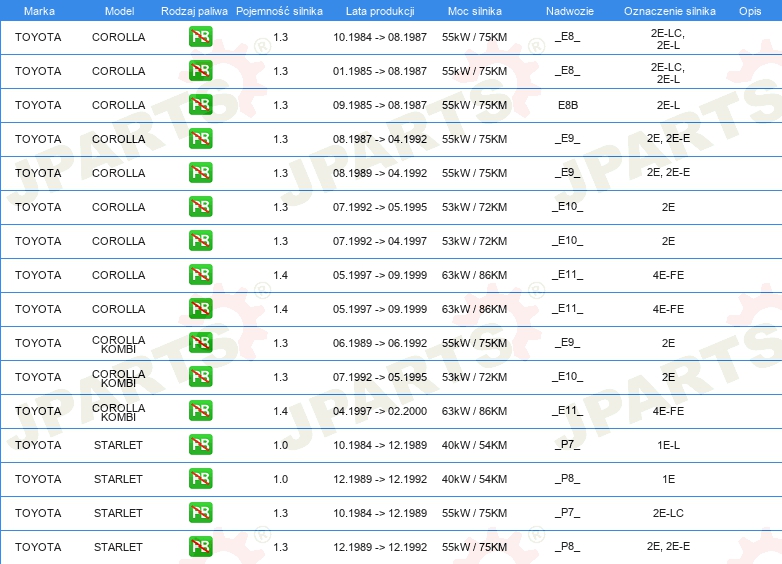
Task: Click fuel icon in Starlet 2E-LC row
Action: coord(200,513)
